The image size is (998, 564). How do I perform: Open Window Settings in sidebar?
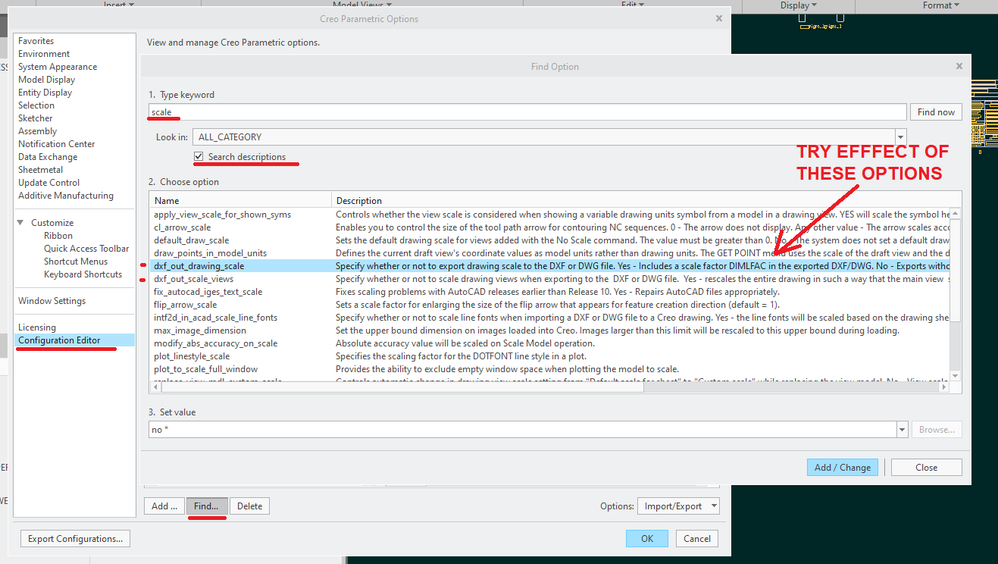52,300
